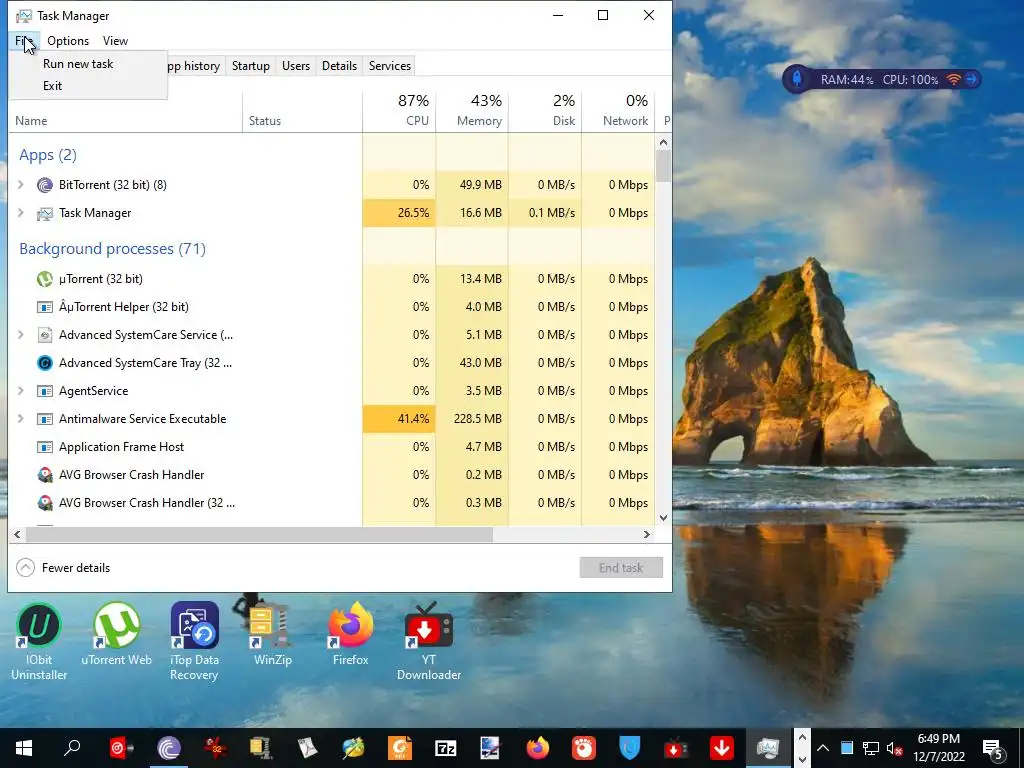
Task: Sort processes by Network column
Action: point(618,110)
